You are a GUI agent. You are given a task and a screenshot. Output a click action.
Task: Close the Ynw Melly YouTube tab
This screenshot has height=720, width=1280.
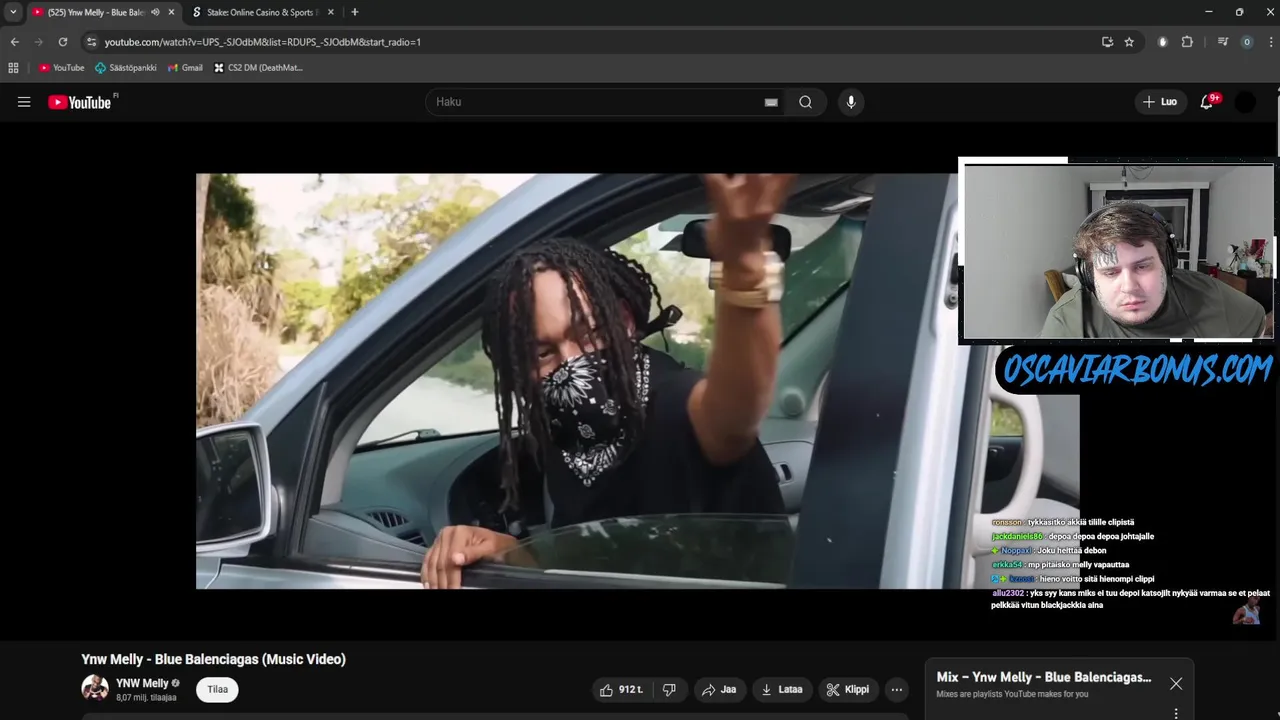[x=171, y=12]
